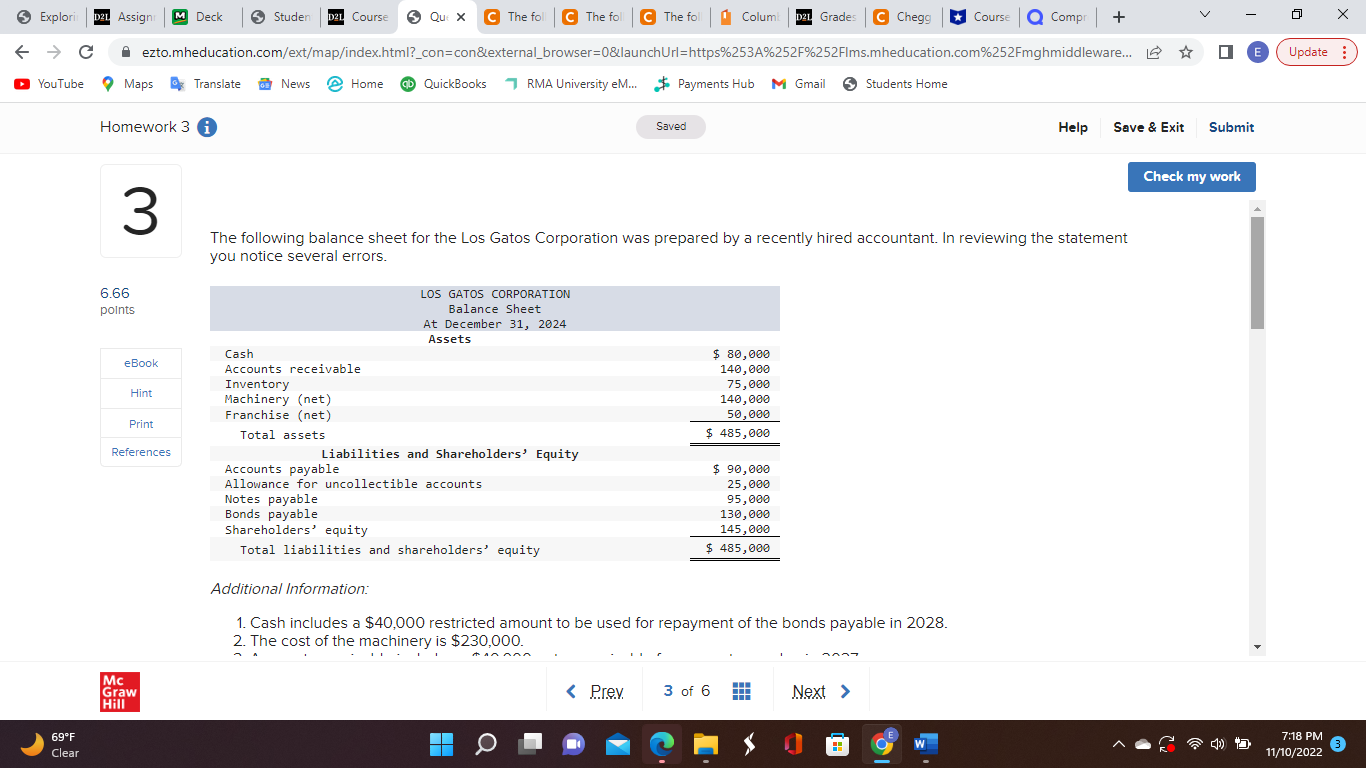Print the question
The height and width of the screenshot is (768, 1366).
click(141, 424)
